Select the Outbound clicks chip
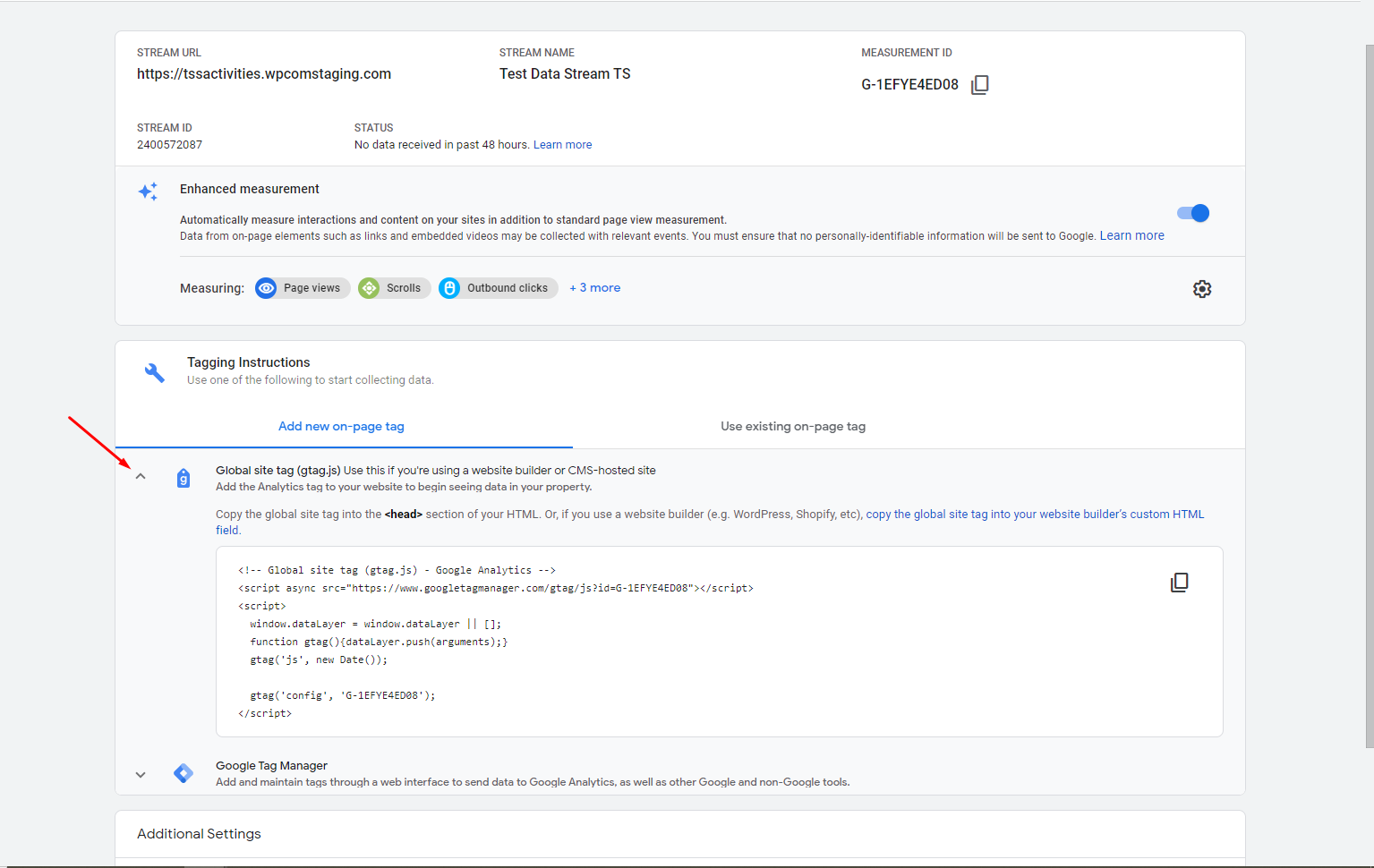 [498, 288]
